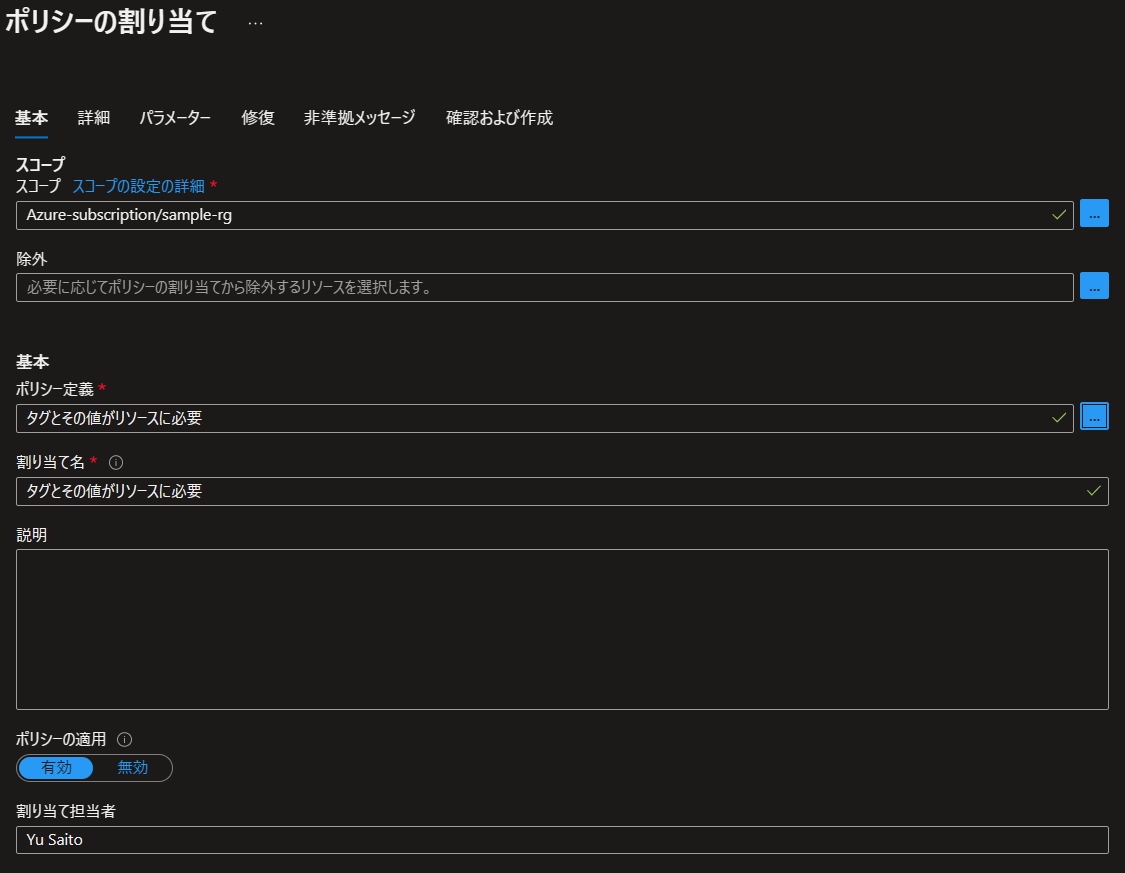Set policy enforcement to 無効
The width and height of the screenshot is (1125, 873).
tap(133, 768)
